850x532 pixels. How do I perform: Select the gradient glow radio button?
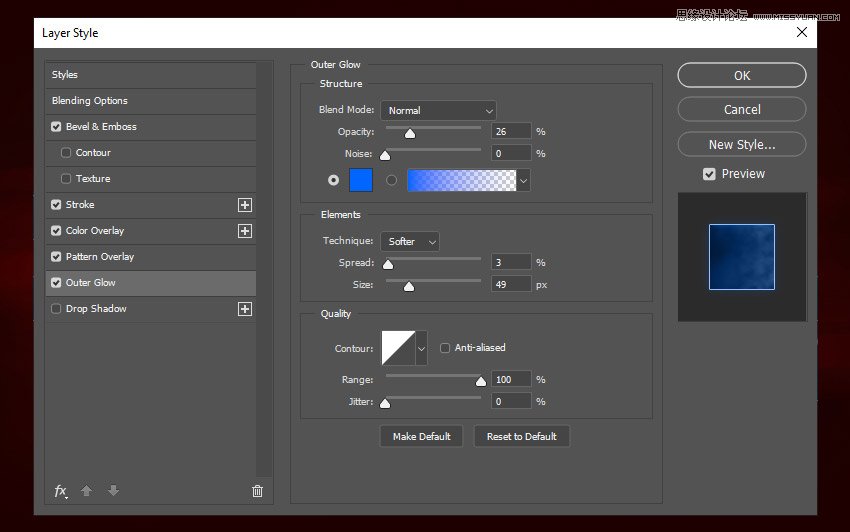pyautogui.click(x=392, y=180)
